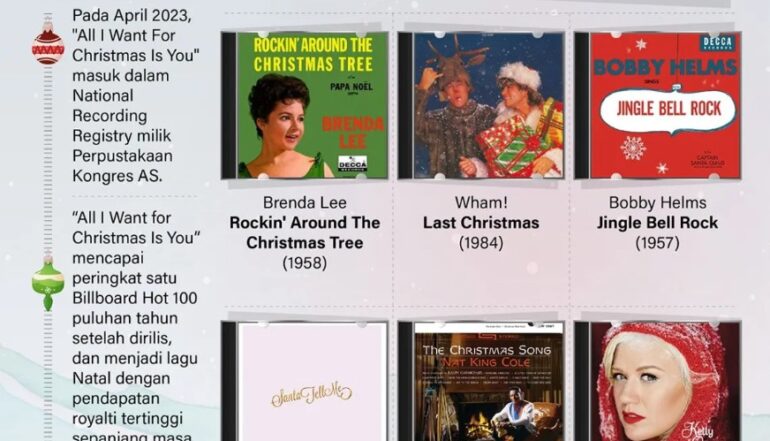Click the Brenda Lee artist name caption

click(x=305, y=202)
